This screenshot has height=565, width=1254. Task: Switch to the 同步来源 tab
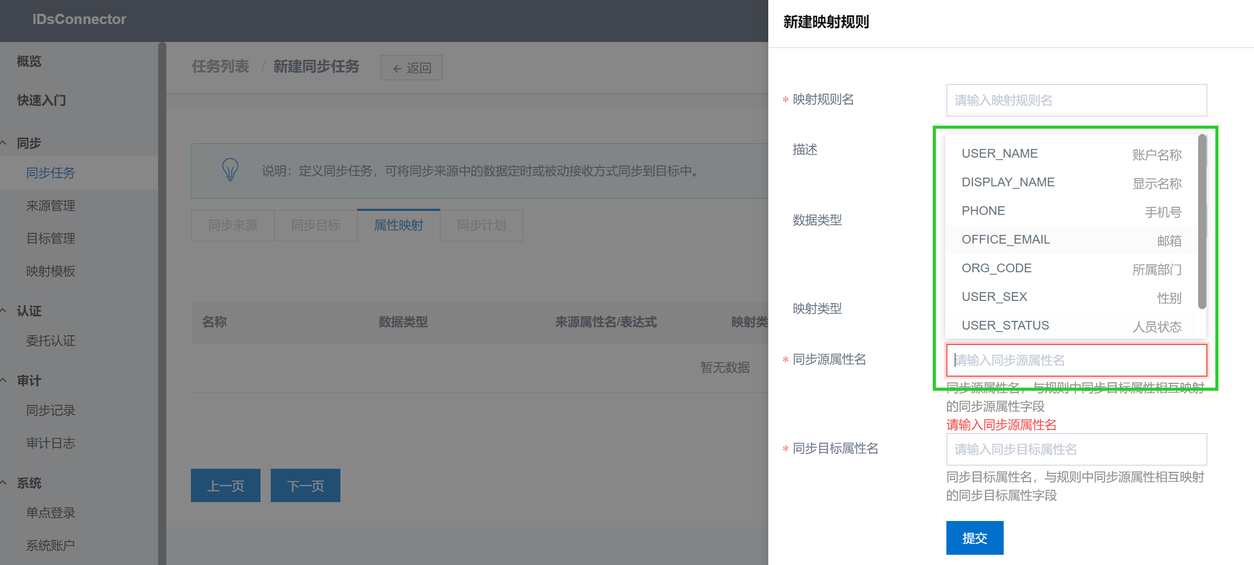232,226
